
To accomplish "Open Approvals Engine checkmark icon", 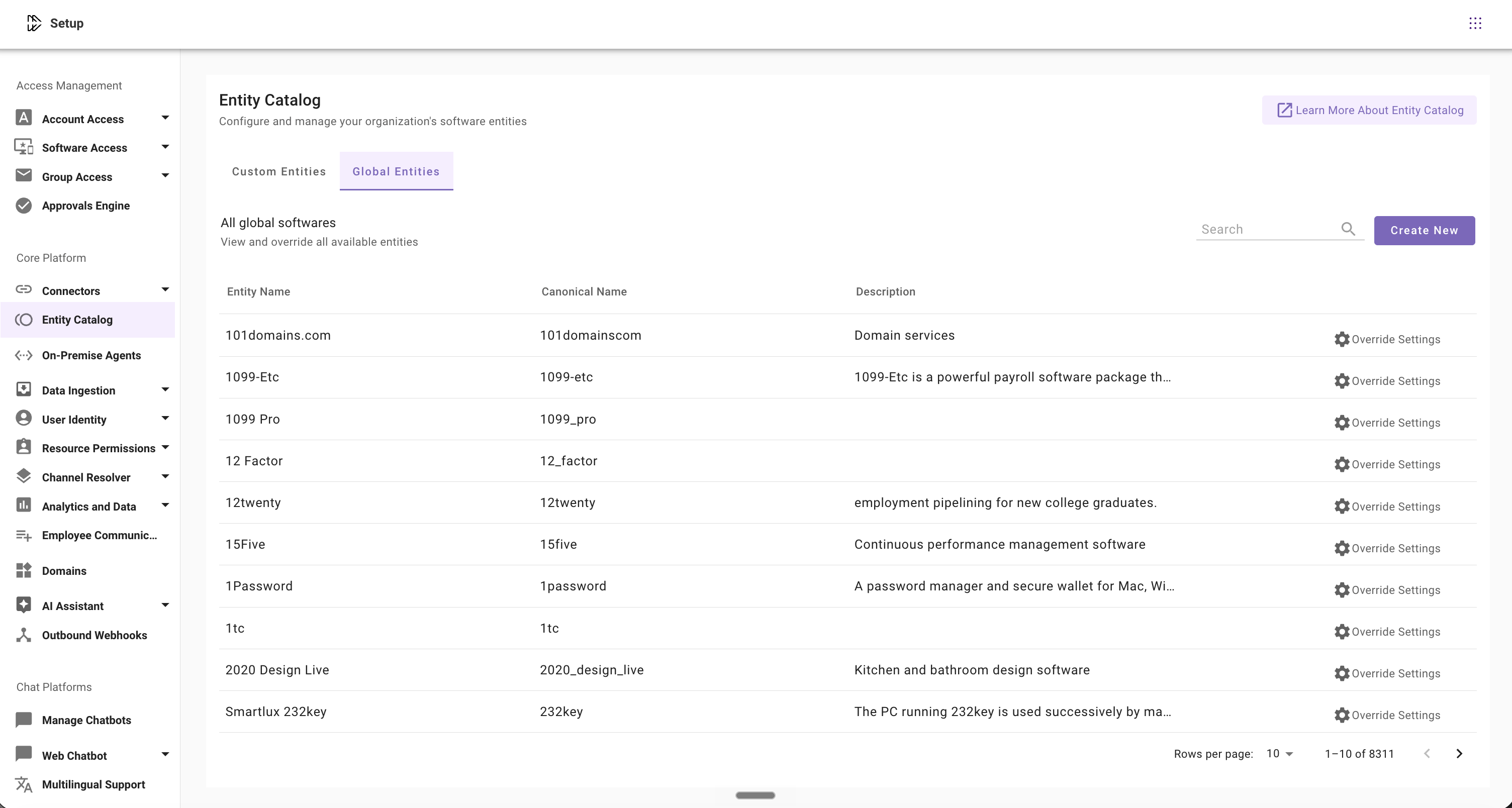I will tap(24, 206).
